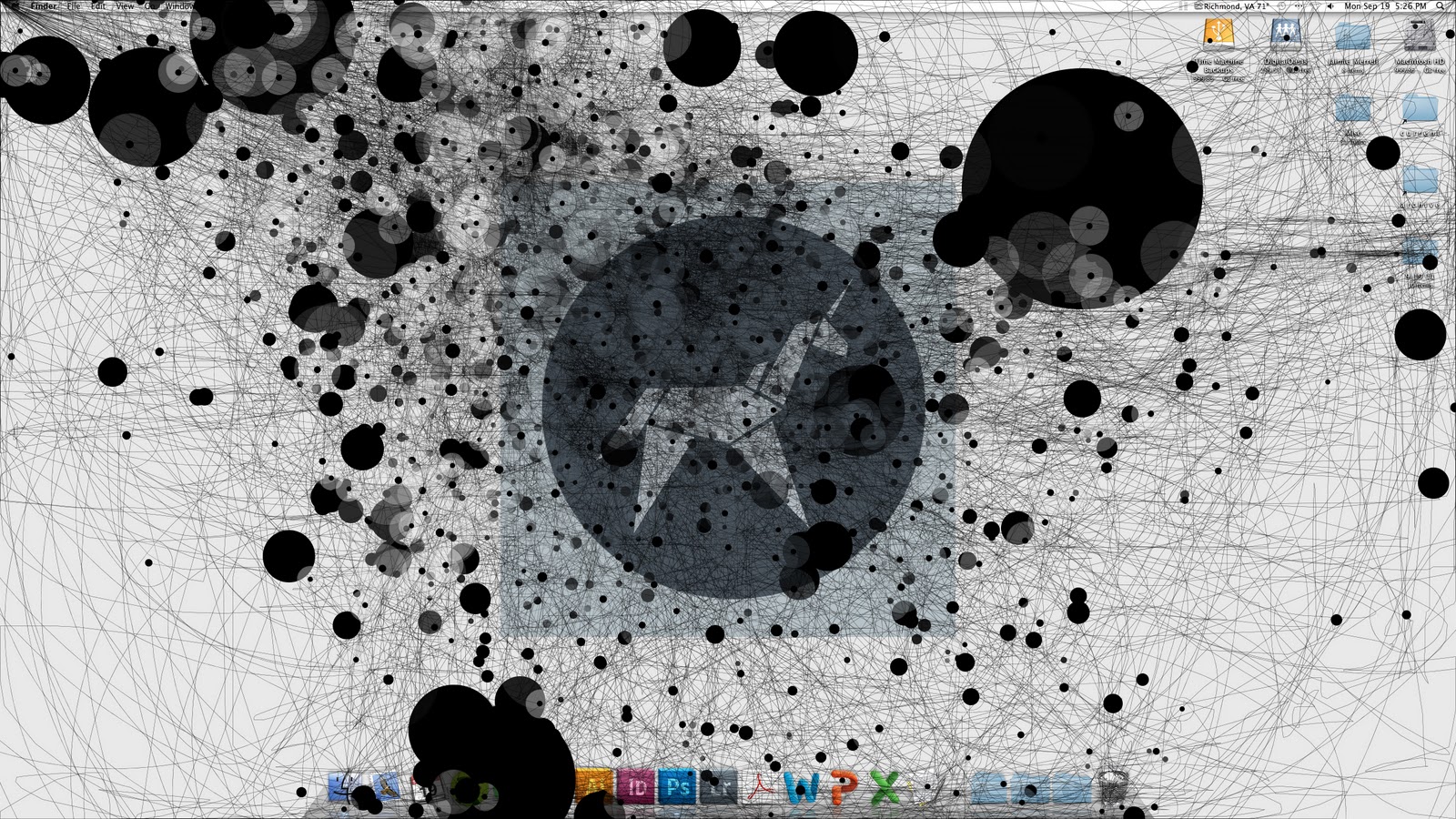Select the 'archive' alias folder

(x=1420, y=180)
